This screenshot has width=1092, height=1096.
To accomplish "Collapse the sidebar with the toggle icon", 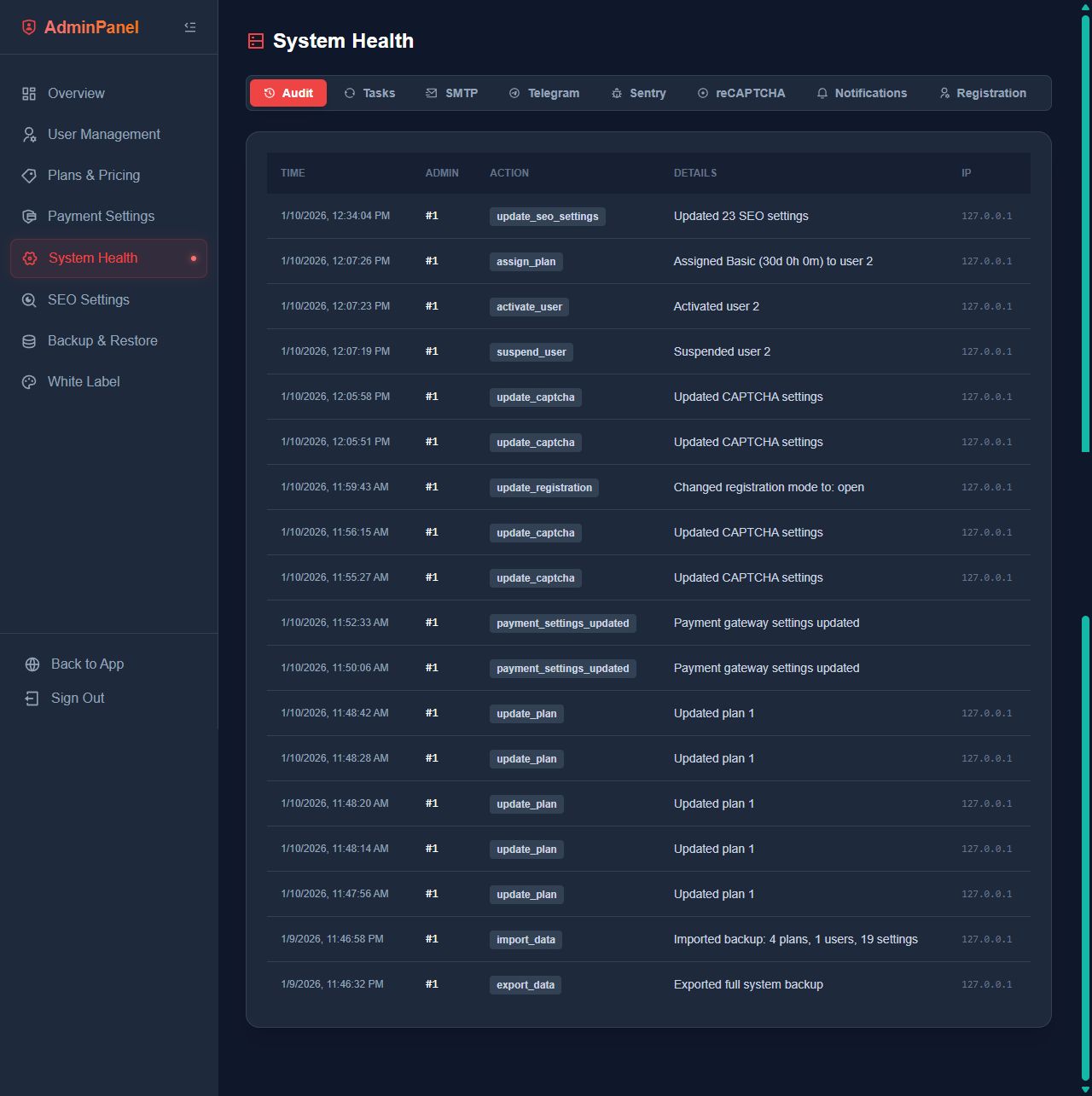I will pyautogui.click(x=190, y=27).
